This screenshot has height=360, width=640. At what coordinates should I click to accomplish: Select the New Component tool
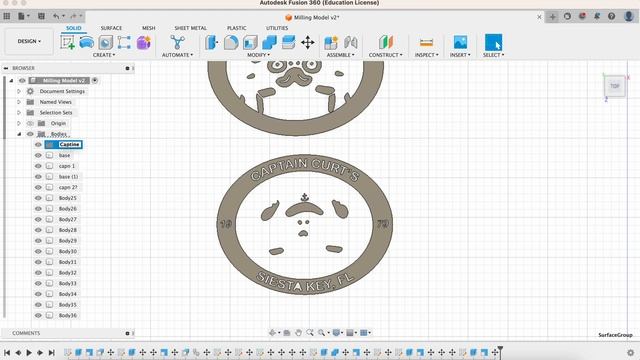tap(331, 42)
